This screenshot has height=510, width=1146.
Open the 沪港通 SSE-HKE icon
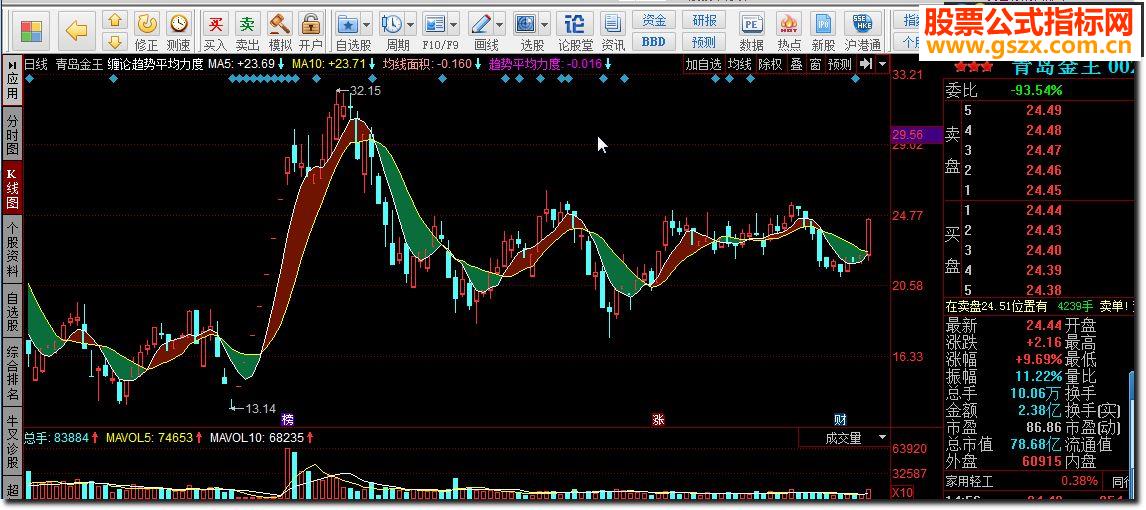pyautogui.click(x=862, y=32)
